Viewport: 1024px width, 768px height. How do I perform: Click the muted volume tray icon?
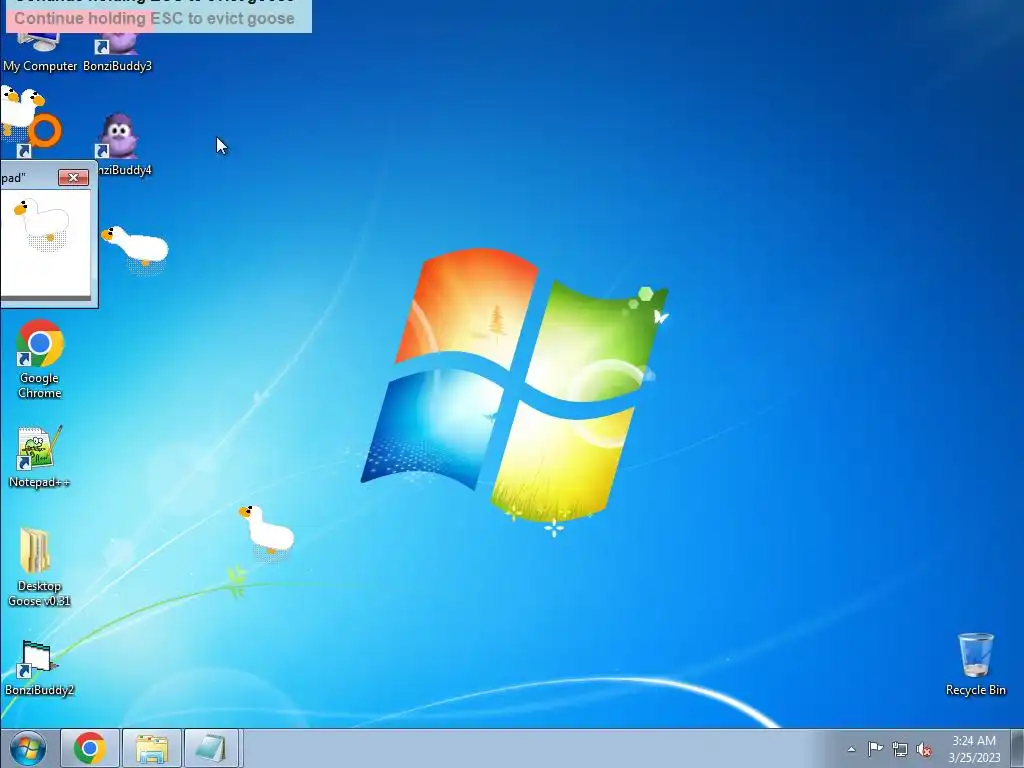point(924,749)
